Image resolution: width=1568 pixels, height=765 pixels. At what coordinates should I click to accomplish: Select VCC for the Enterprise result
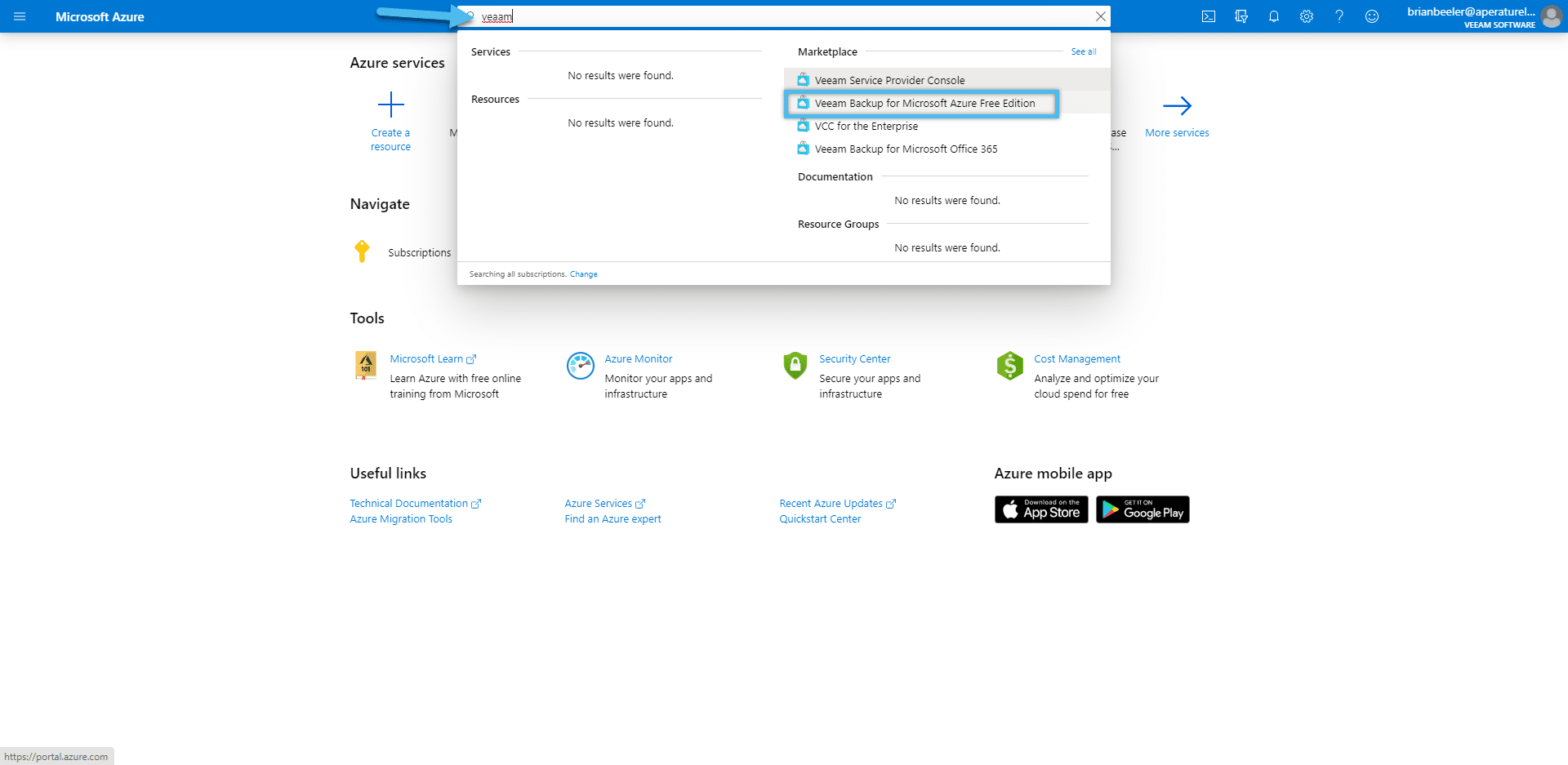coord(866,126)
